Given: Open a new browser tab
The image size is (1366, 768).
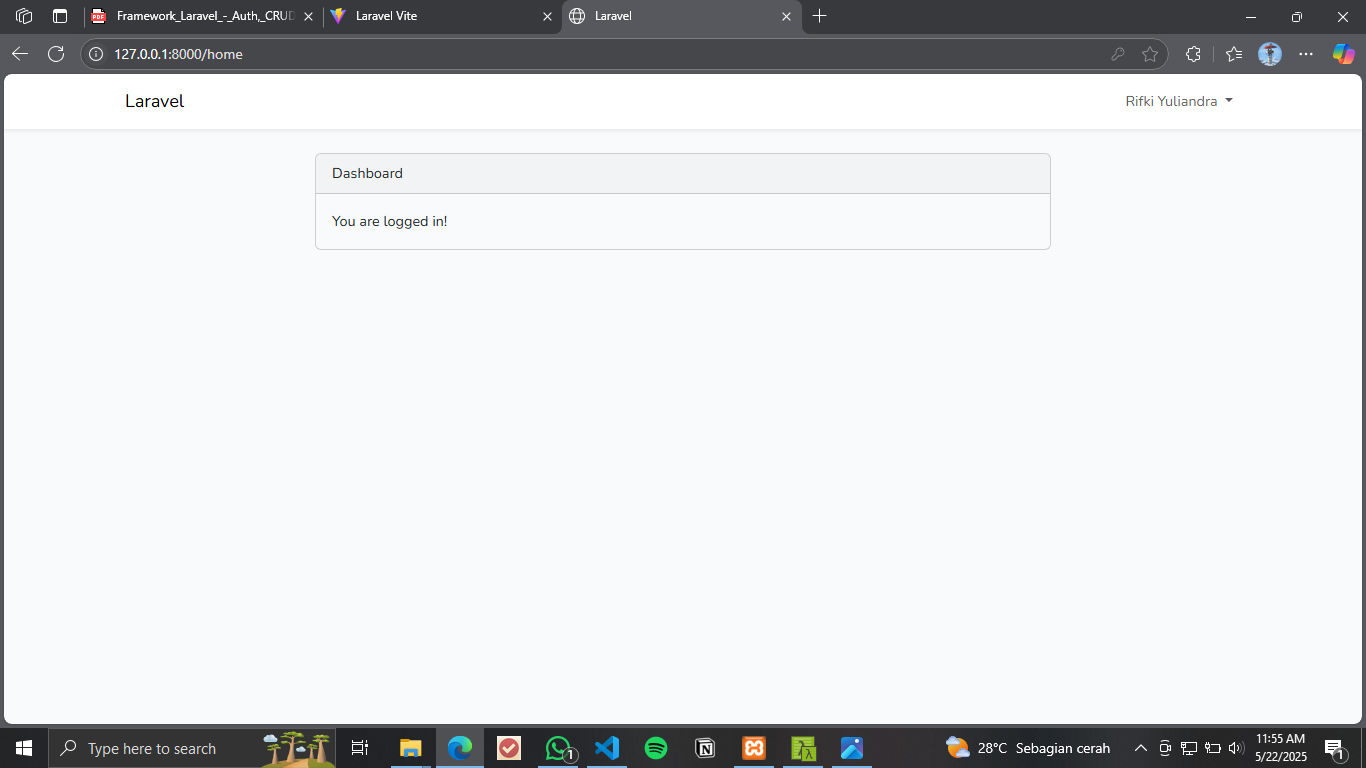Looking at the screenshot, I should pos(820,16).
